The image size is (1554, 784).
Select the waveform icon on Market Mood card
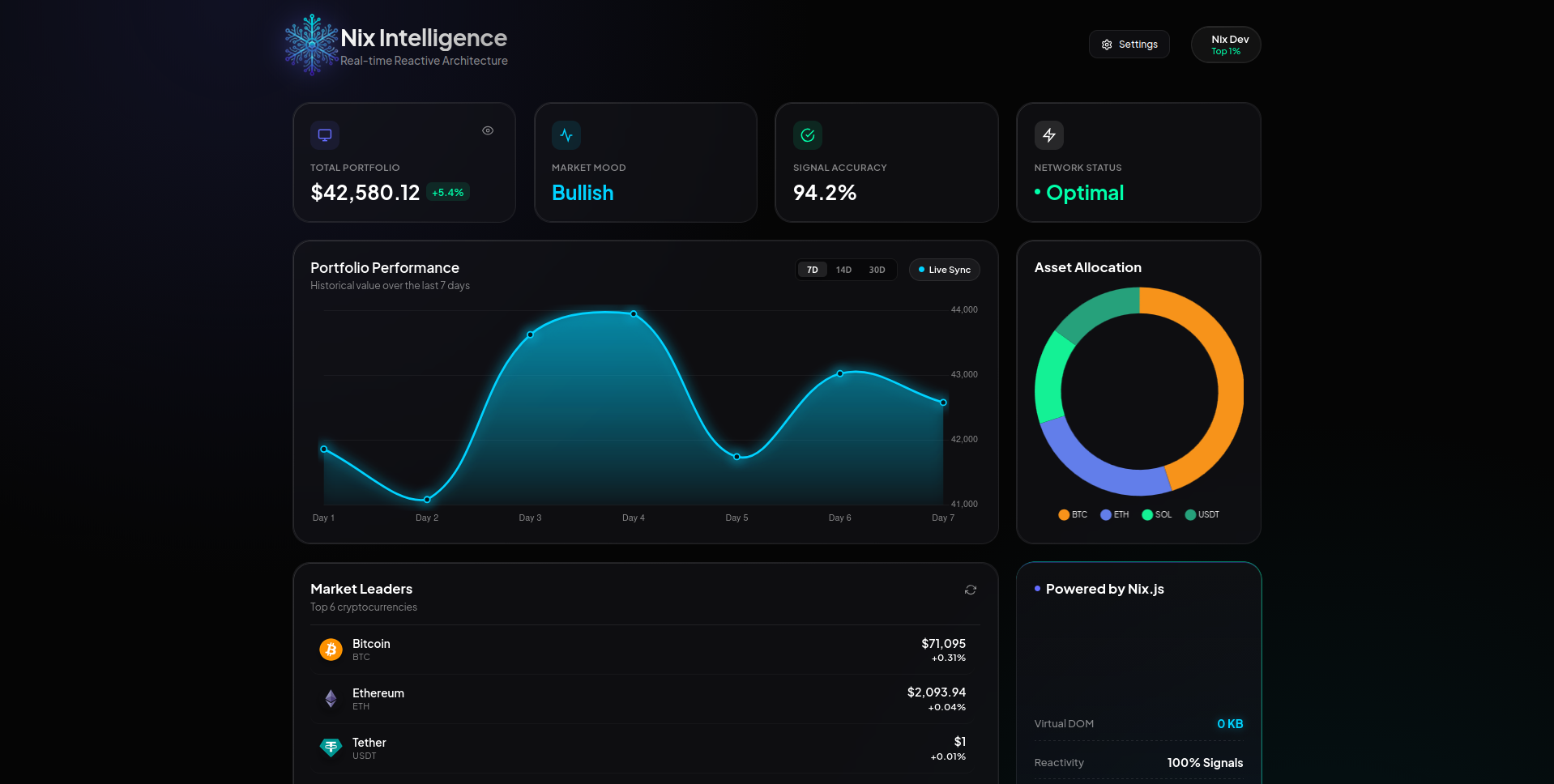[566, 134]
